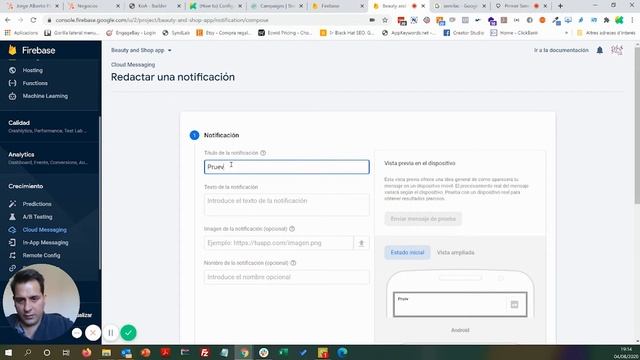The image size is (640, 360).
Task: Click the Dynamic Links chain icon
Action: [12, 268]
